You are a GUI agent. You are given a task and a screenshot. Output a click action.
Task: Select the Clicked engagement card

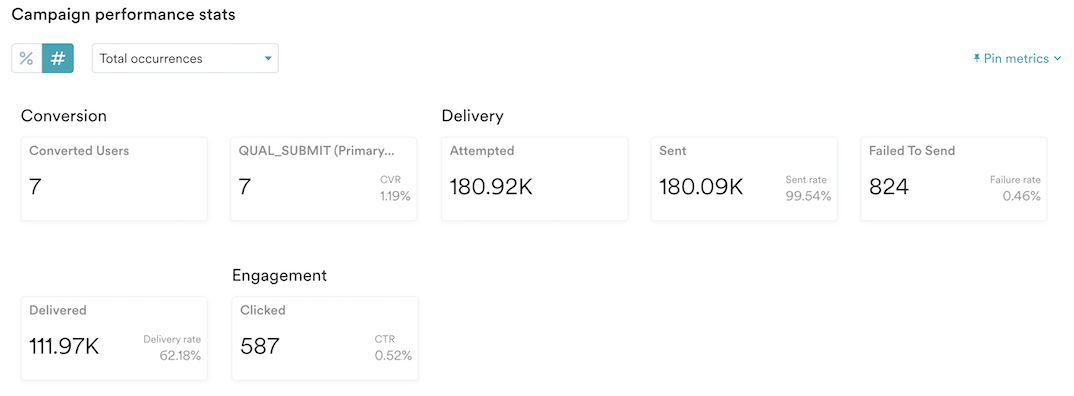325,338
